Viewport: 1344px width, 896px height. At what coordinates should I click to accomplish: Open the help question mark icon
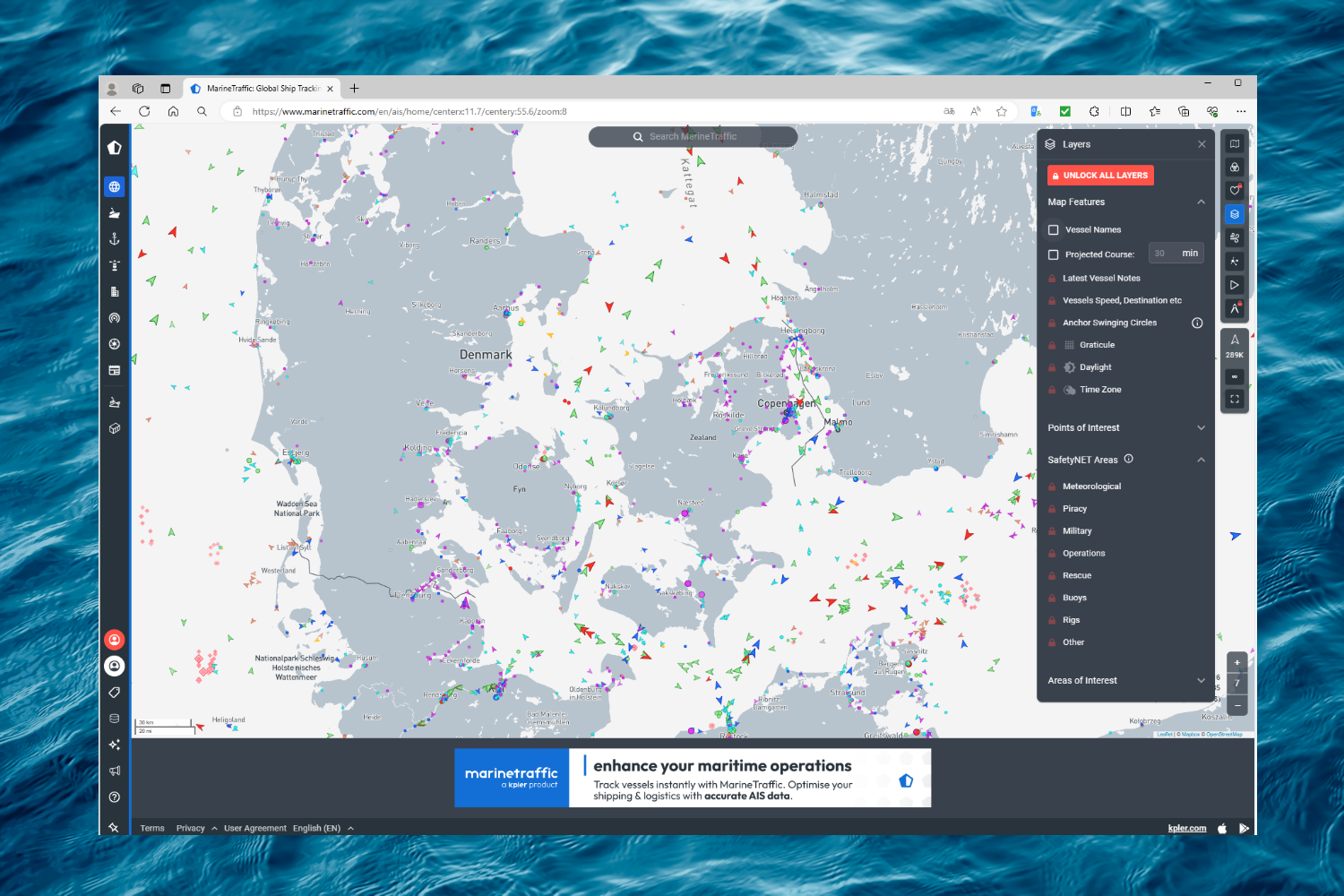(114, 797)
